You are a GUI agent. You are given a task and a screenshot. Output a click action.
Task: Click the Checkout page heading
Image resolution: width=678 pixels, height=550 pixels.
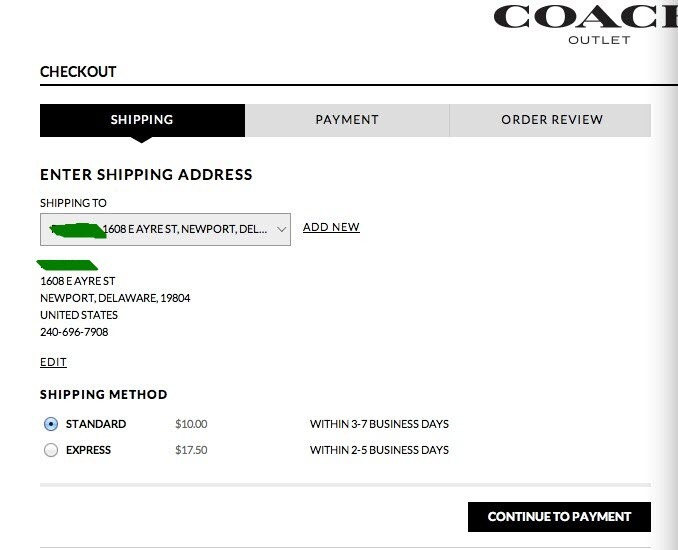[x=78, y=71]
